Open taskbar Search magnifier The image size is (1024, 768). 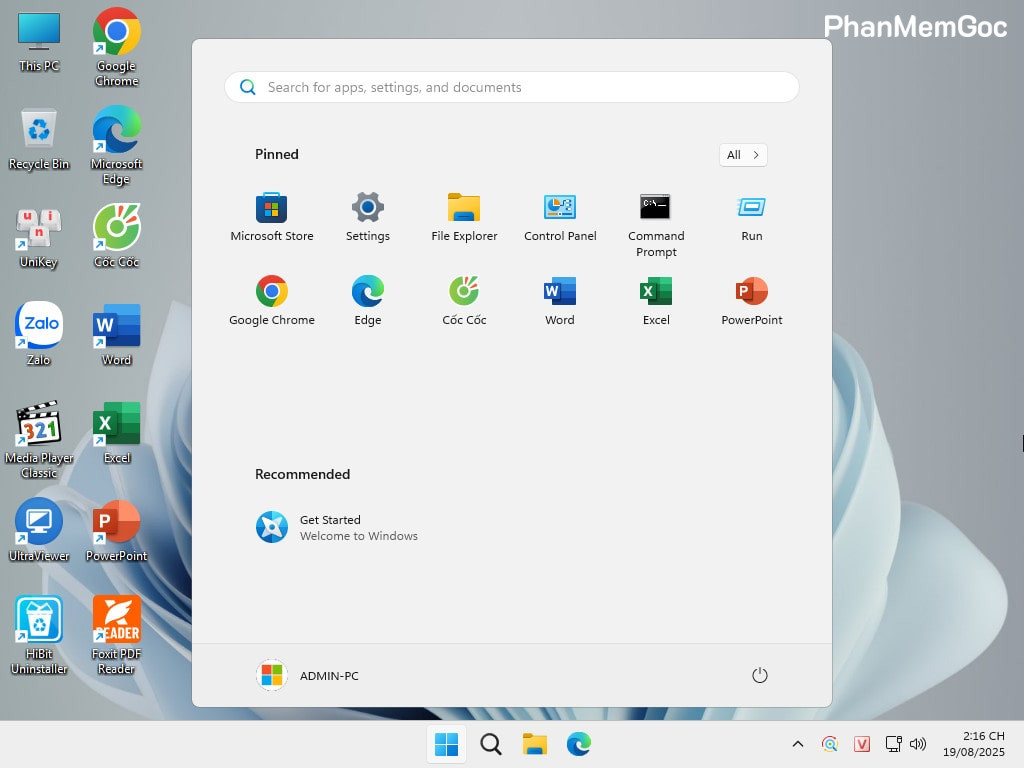(490, 744)
